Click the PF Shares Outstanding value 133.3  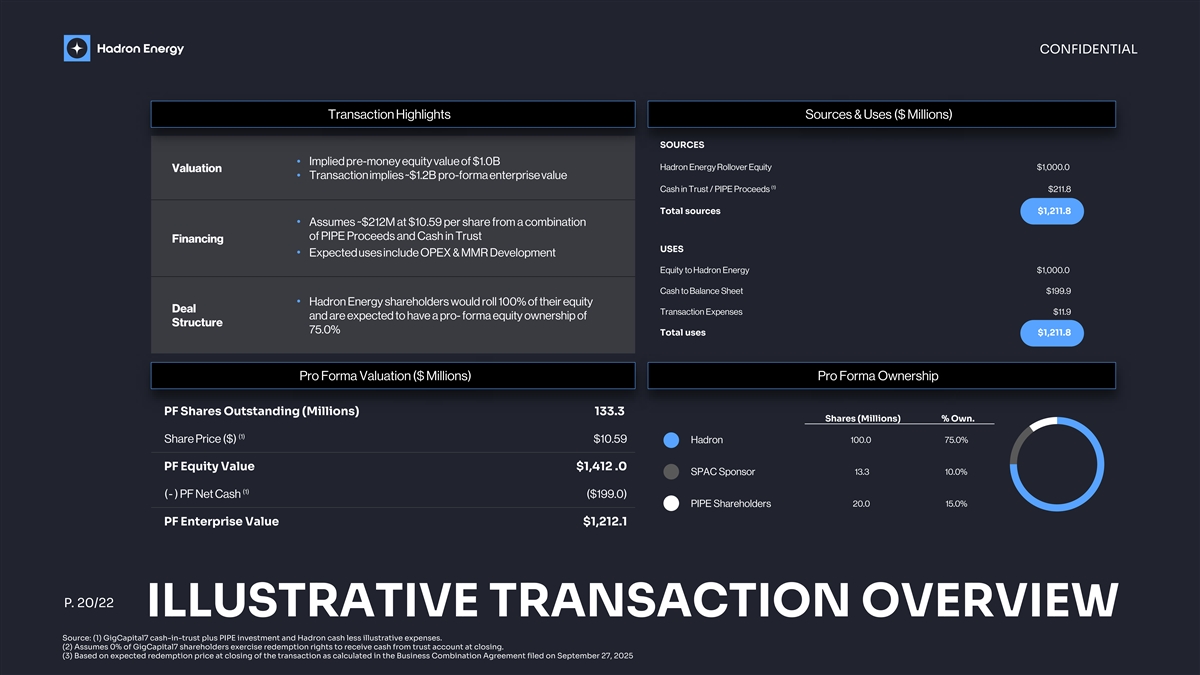(x=608, y=411)
